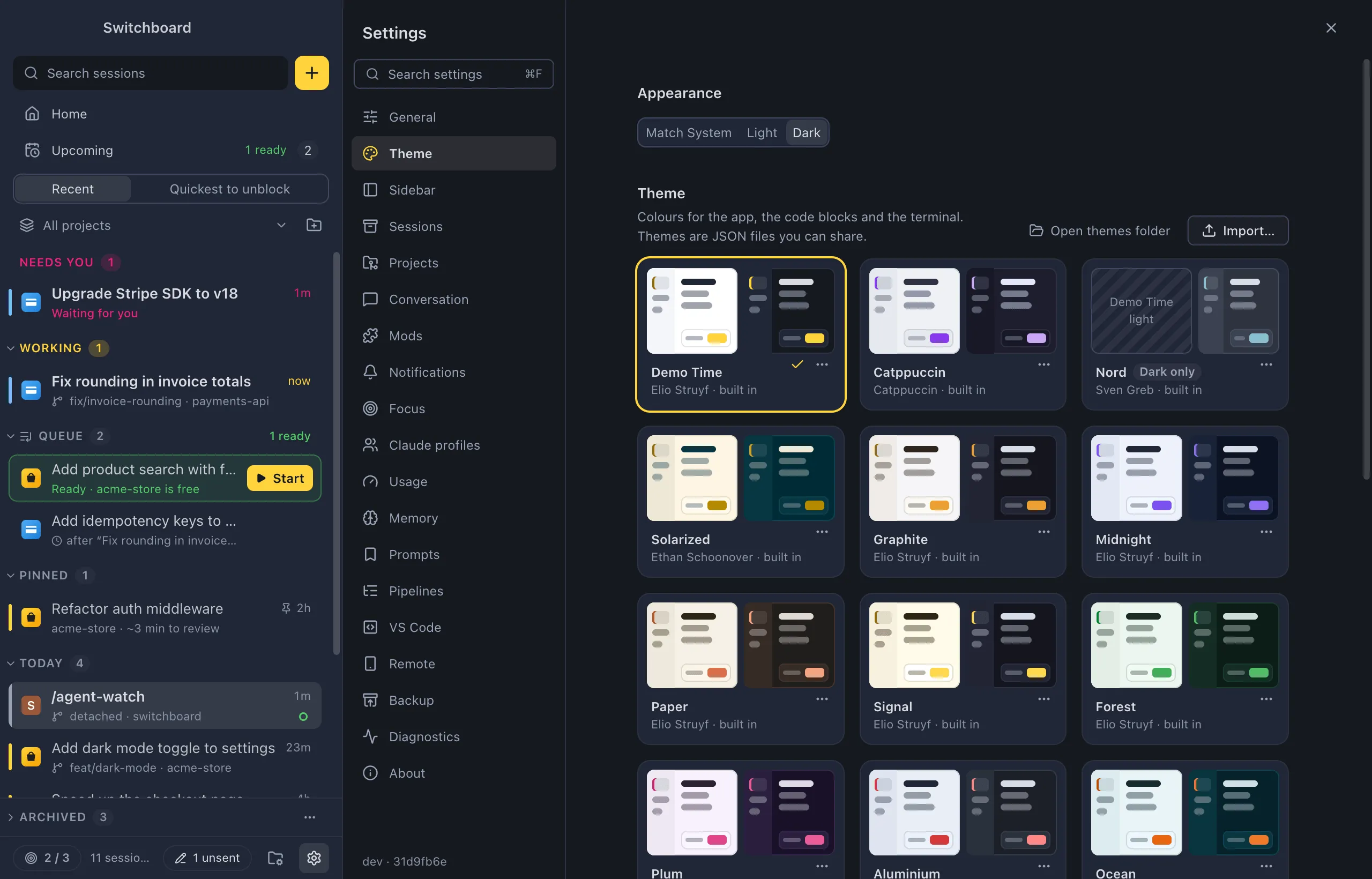Click the new project folder icon beside All projects
The width and height of the screenshot is (1372, 879).
(314, 225)
